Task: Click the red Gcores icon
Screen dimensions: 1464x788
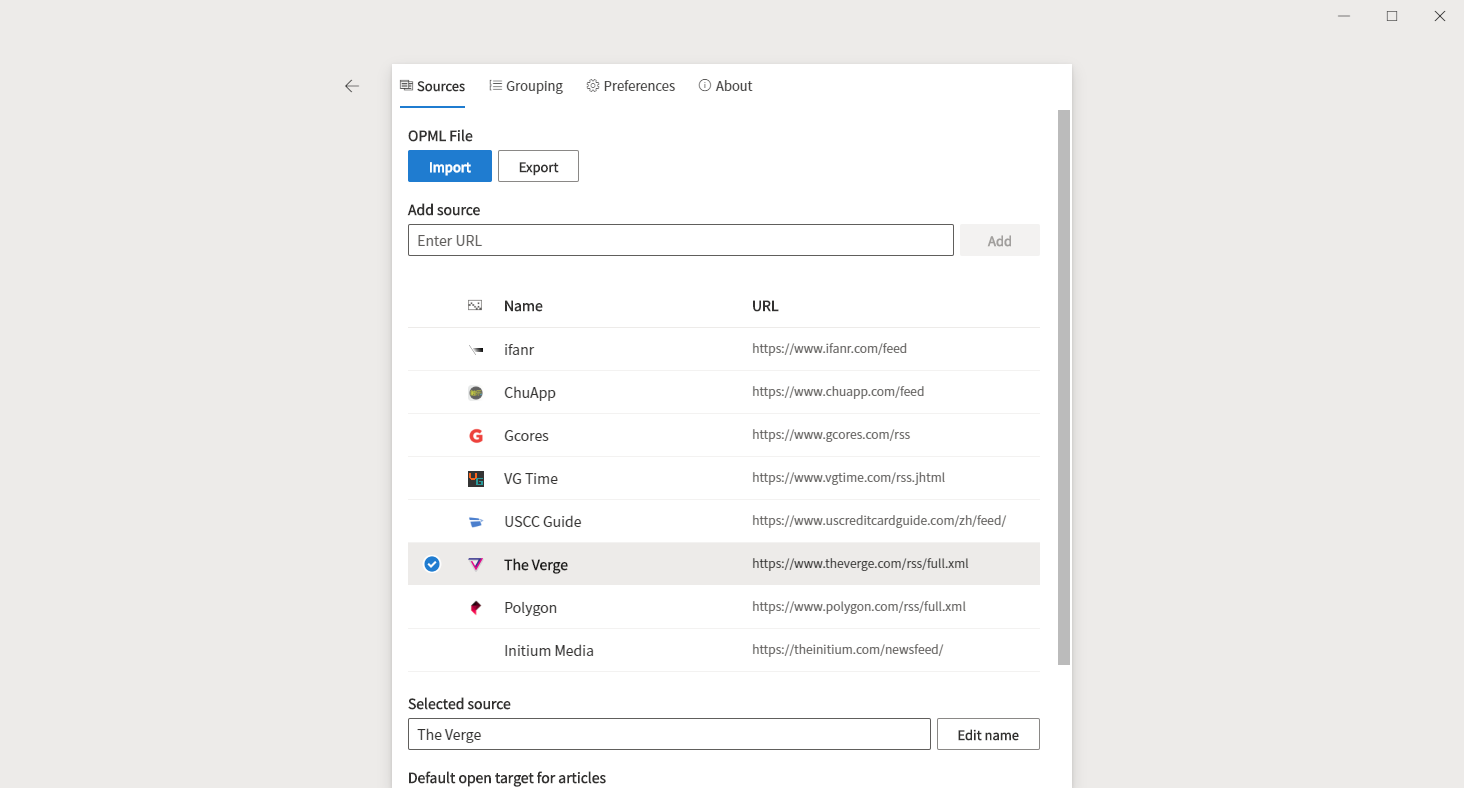Action: [475, 435]
